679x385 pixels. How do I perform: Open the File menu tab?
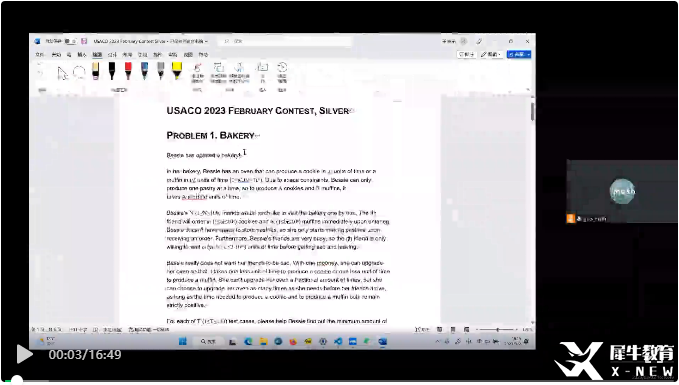pos(40,55)
